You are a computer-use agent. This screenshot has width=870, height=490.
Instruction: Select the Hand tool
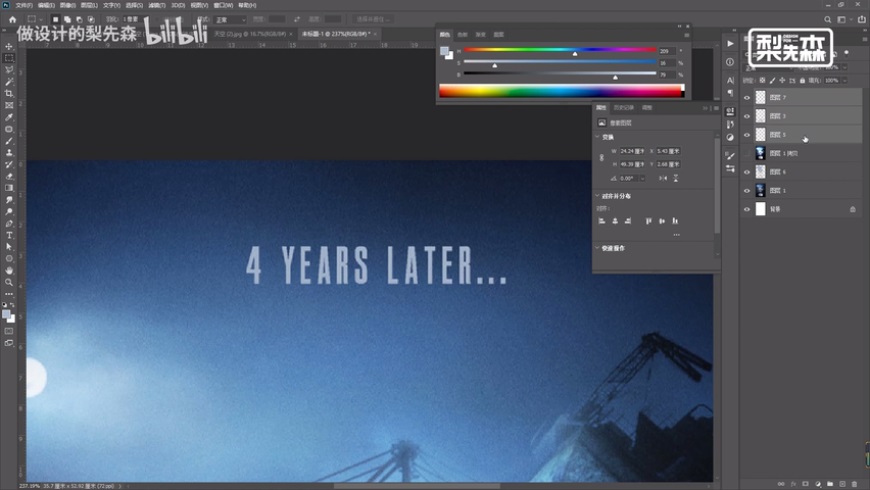[x=9, y=270]
